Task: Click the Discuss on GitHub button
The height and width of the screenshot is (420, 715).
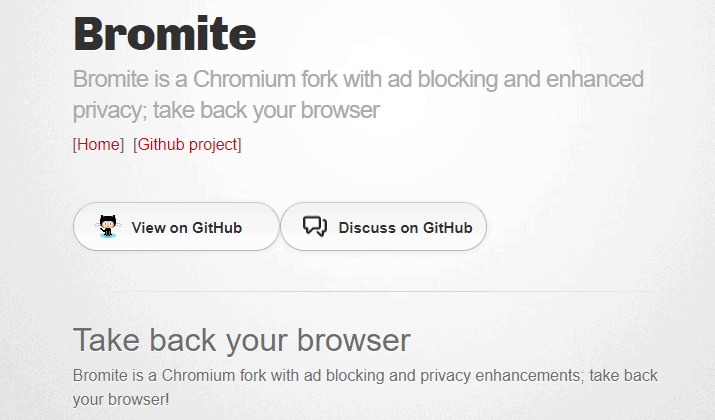Action: 383,227
